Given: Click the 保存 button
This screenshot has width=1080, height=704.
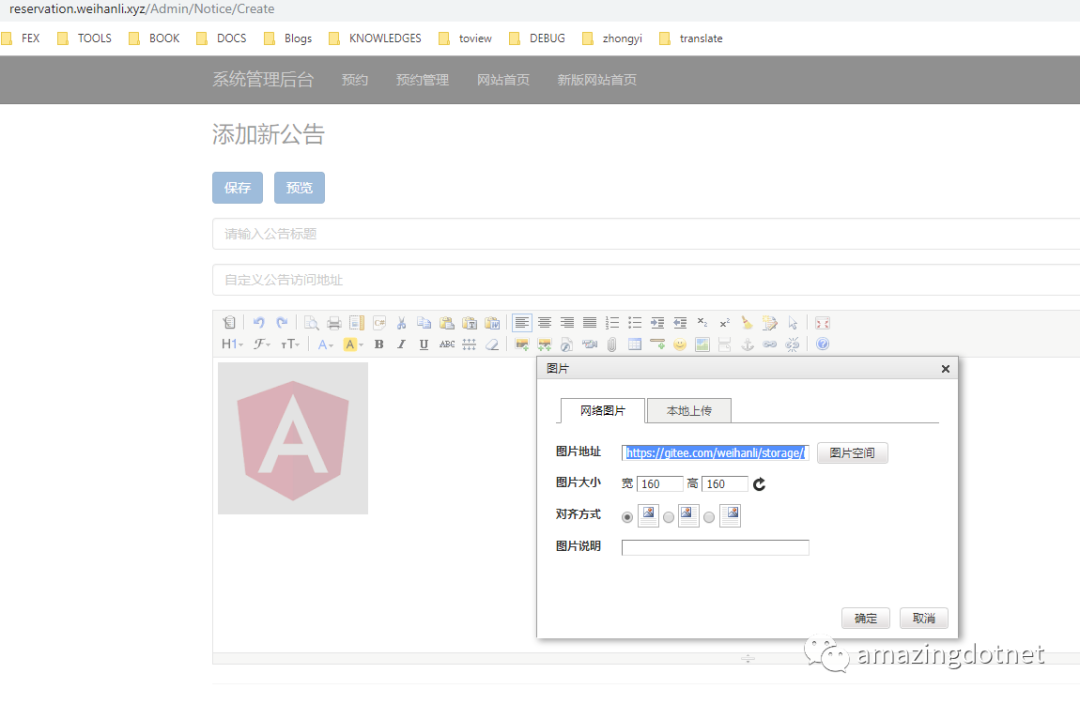Looking at the screenshot, I should click(x=238, y=187).
